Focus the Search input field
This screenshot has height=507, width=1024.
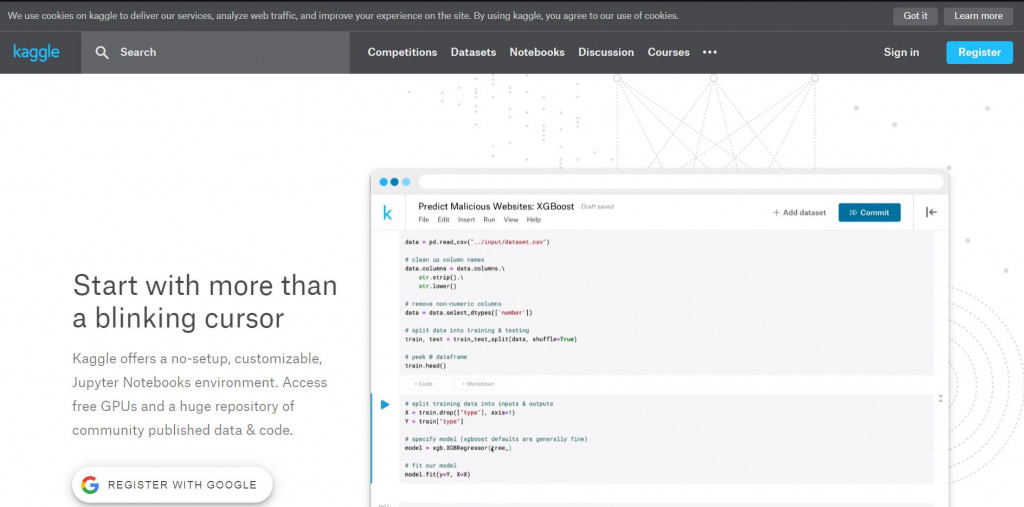pyautogui.click(x=216, y=52)
